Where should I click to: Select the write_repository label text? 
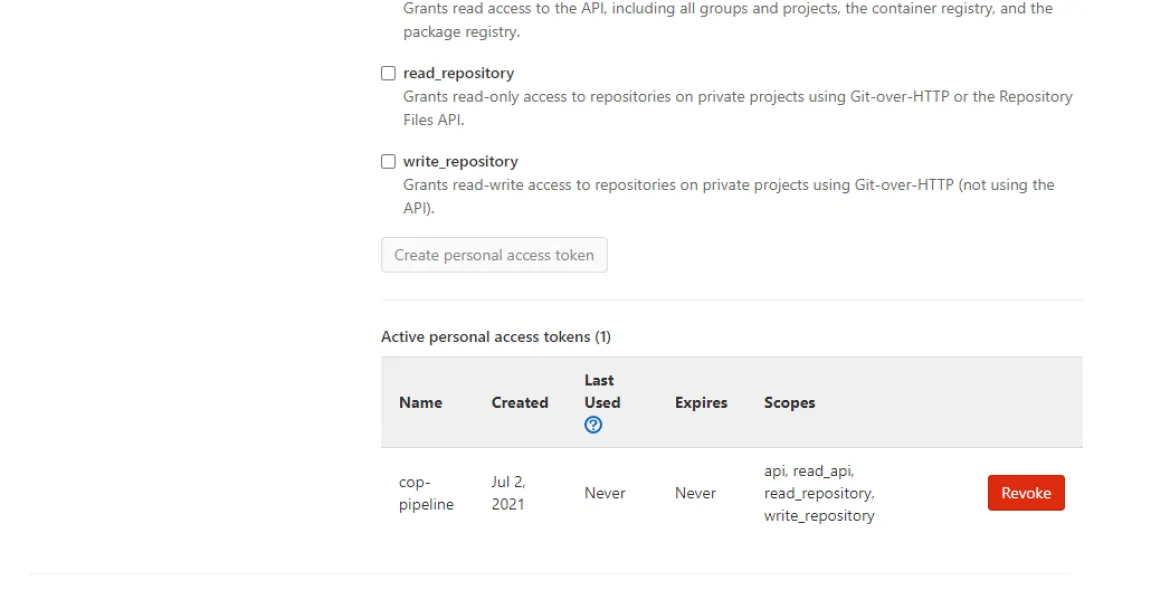point(459,161)
